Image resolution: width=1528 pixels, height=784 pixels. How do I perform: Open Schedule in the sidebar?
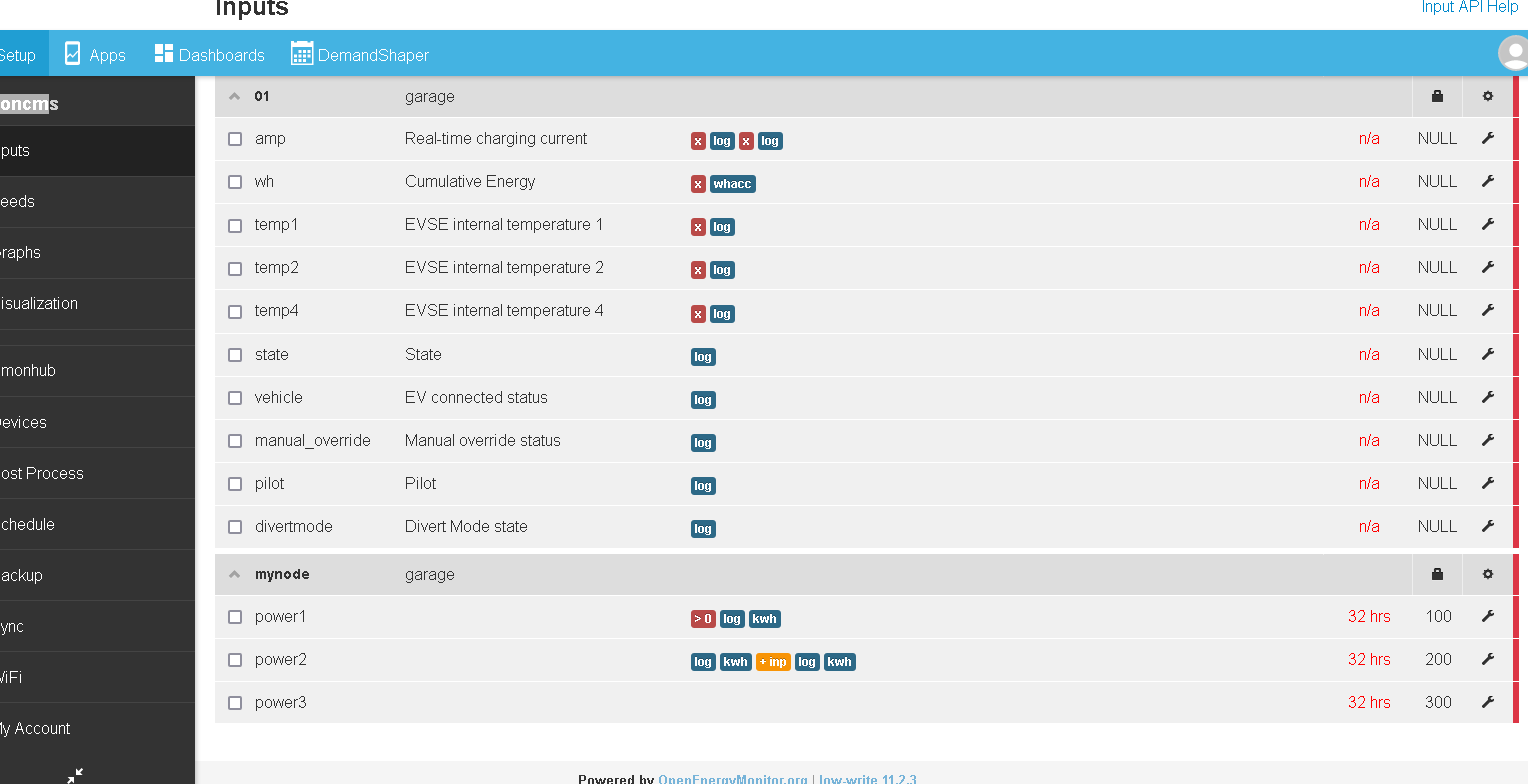[97, 524]
